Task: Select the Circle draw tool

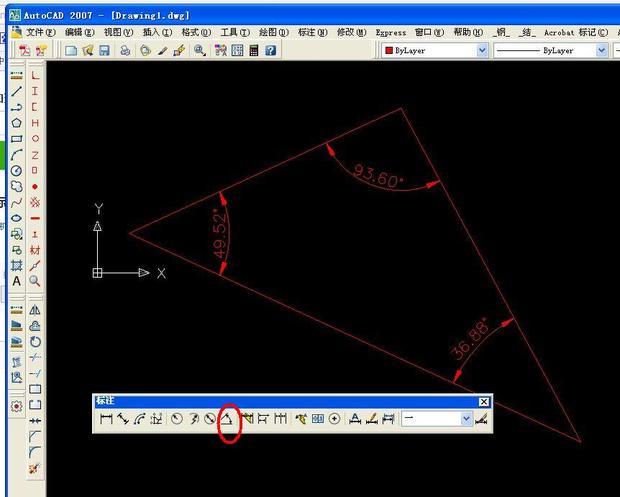Action: pyautogui.click(x=16, y=170)
